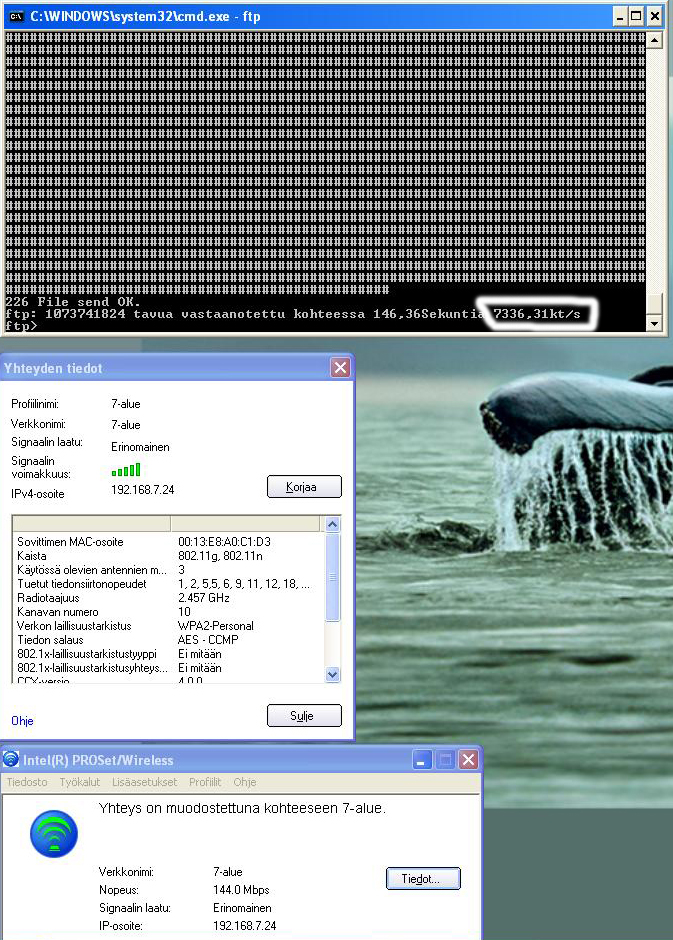Click the Intel PROSet/Wireless title bar icon

[11, 760]
